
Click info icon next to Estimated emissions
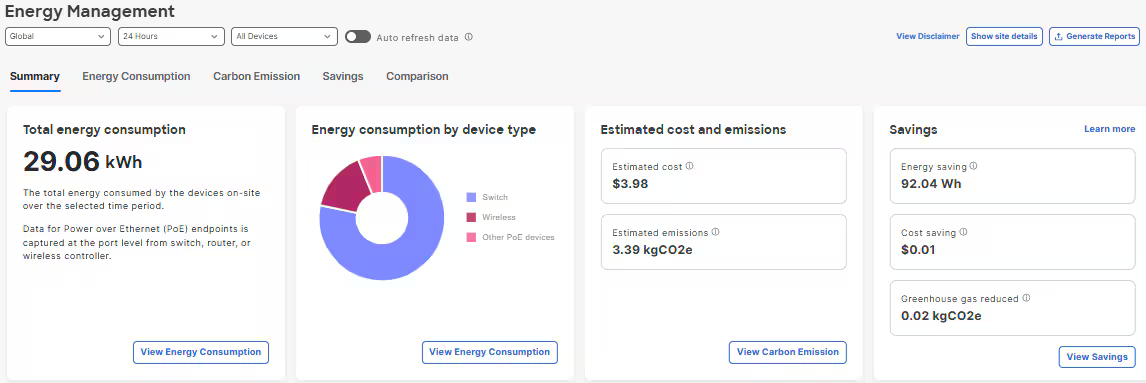coord(716,232)
